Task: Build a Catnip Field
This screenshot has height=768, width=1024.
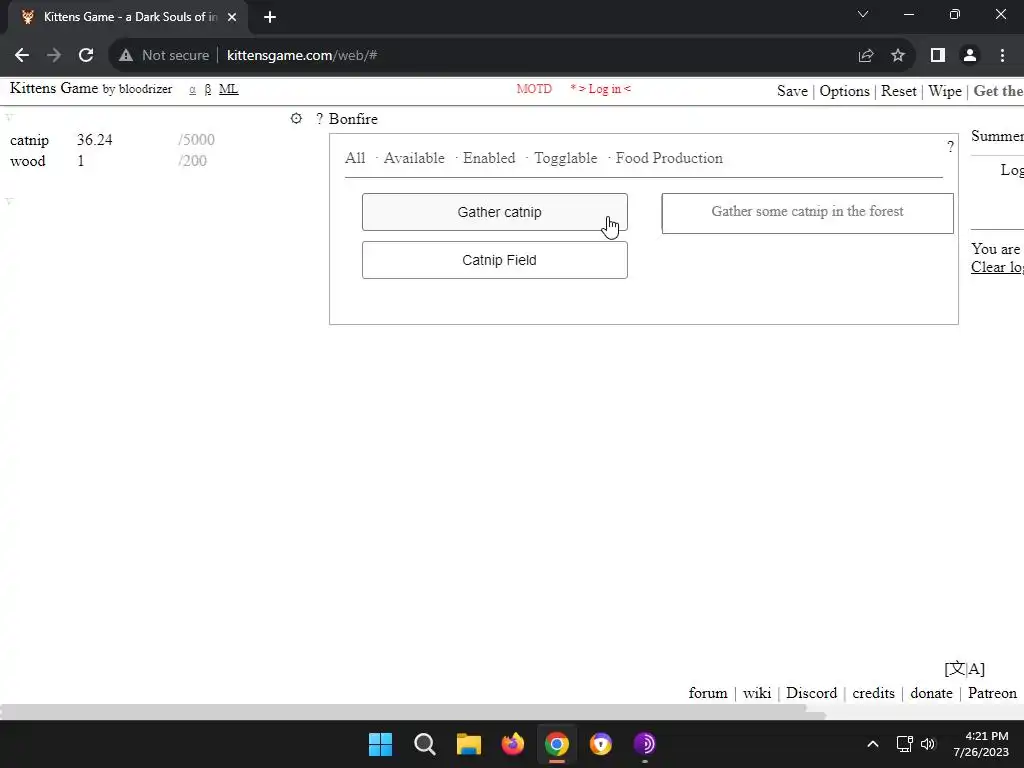Action: point(494,260)
